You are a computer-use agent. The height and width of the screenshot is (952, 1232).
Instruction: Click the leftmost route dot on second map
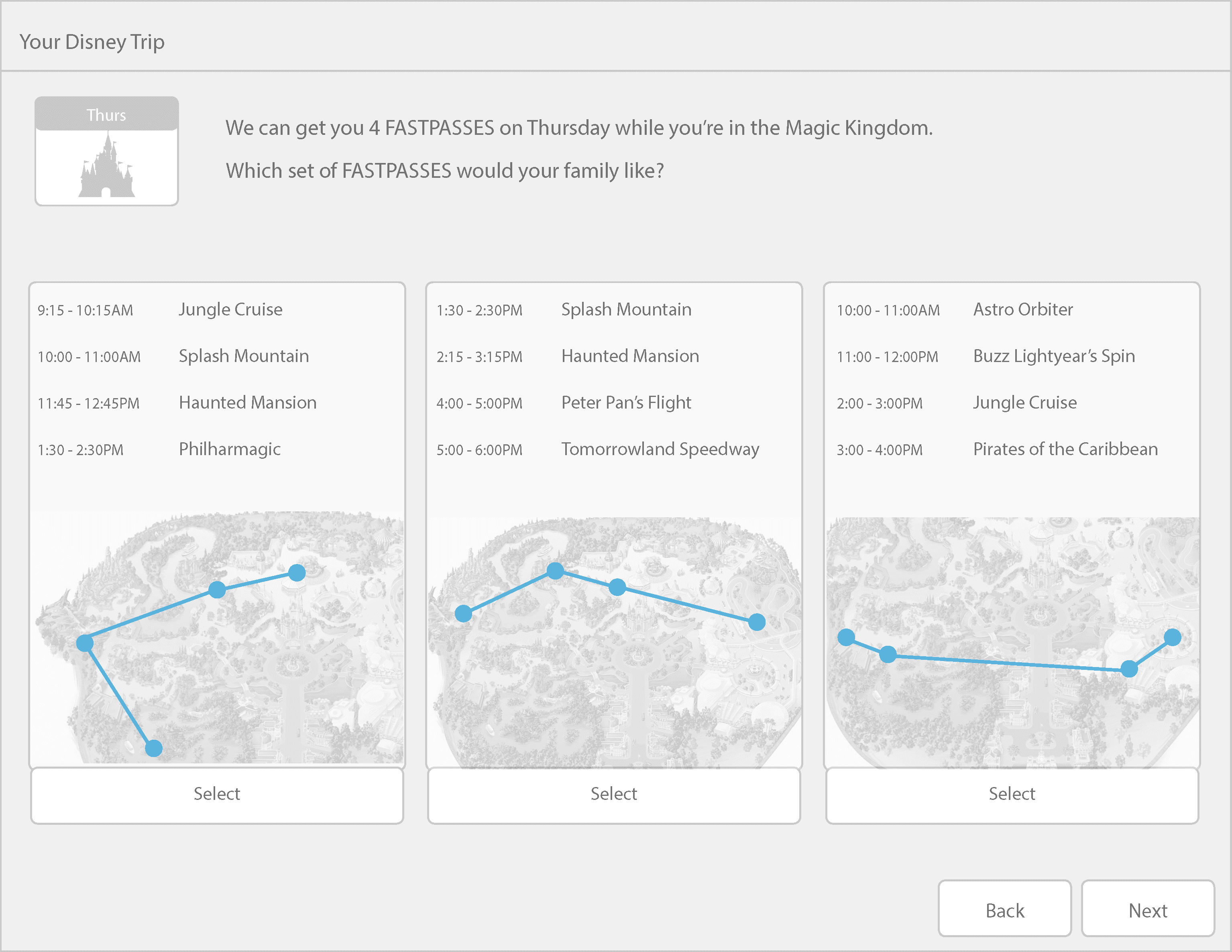point(463,614)
